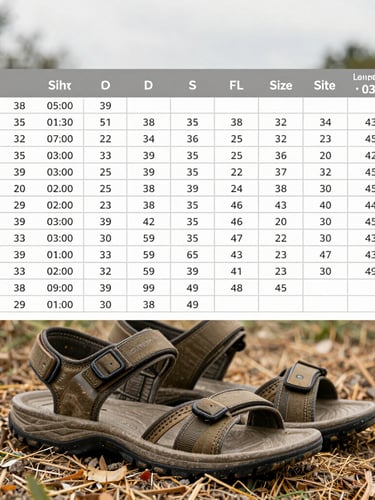Select the cell showing 41
This screenshot has width=375, height=500.
pyautogui.click(x=236, y=271)
